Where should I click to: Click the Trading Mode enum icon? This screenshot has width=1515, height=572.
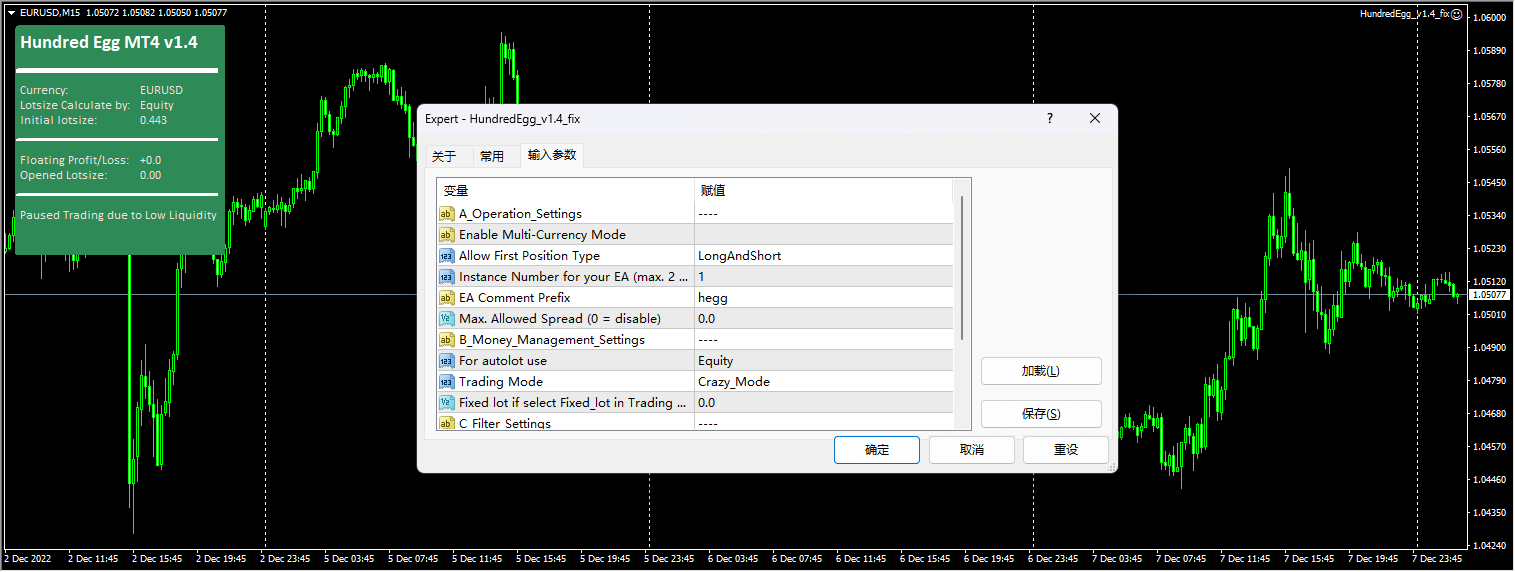447,382
